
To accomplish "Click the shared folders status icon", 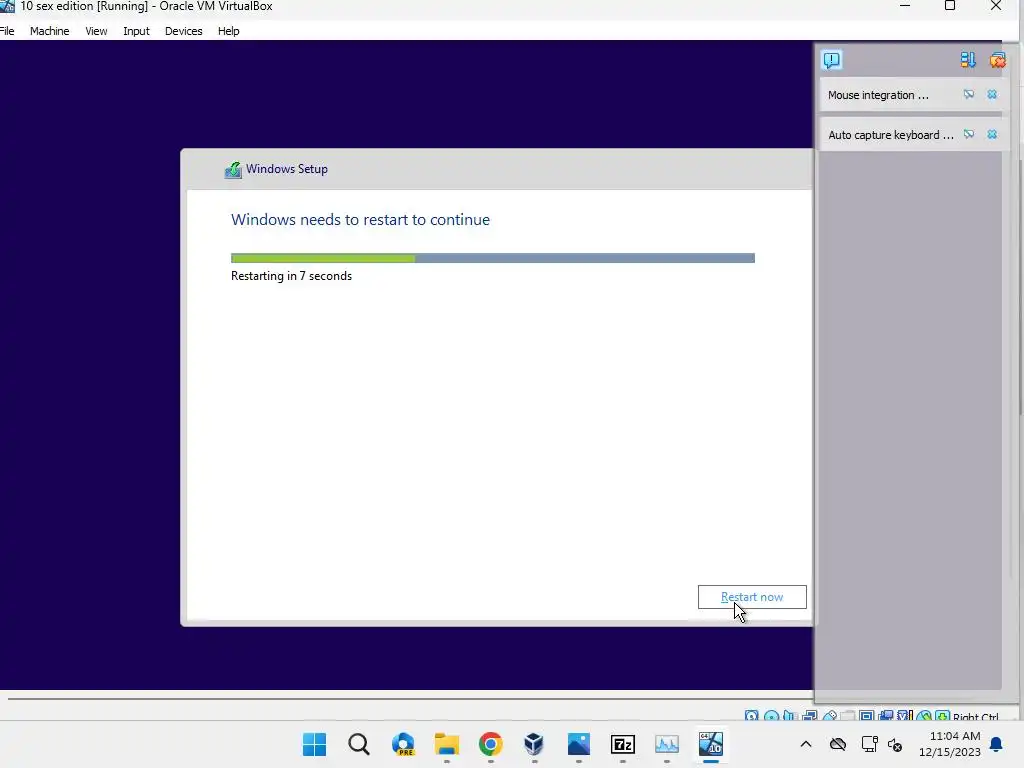I will coord(848,716).
